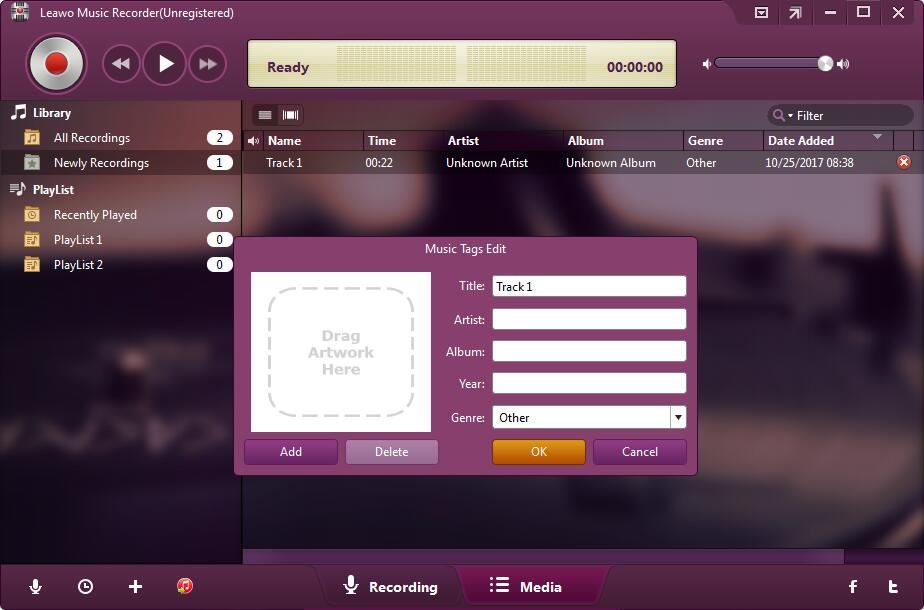Adjust the volume slider
924x610 pixels.
pos(823,63)
